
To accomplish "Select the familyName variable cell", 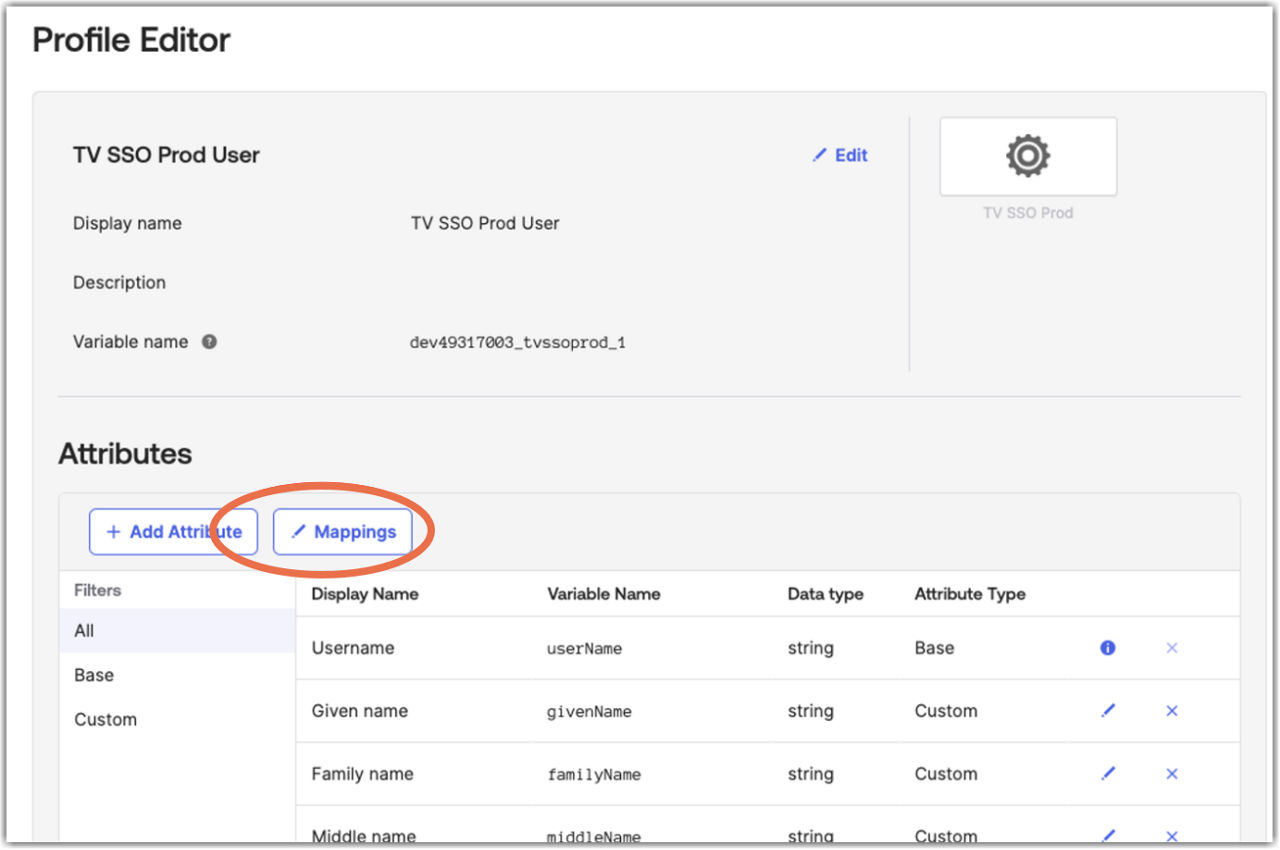I will click(x=594, y=775).
